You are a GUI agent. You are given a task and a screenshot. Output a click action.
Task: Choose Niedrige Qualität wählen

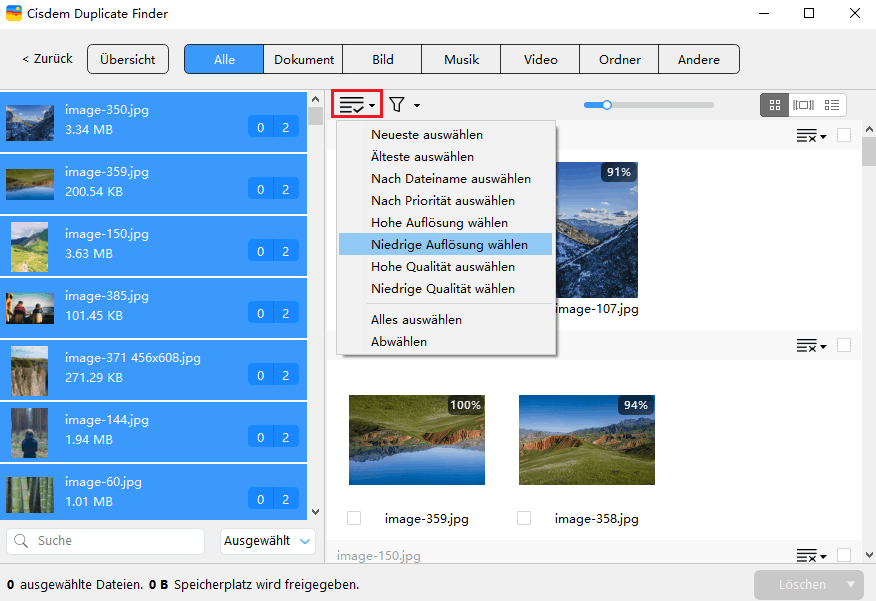point(445,288)
